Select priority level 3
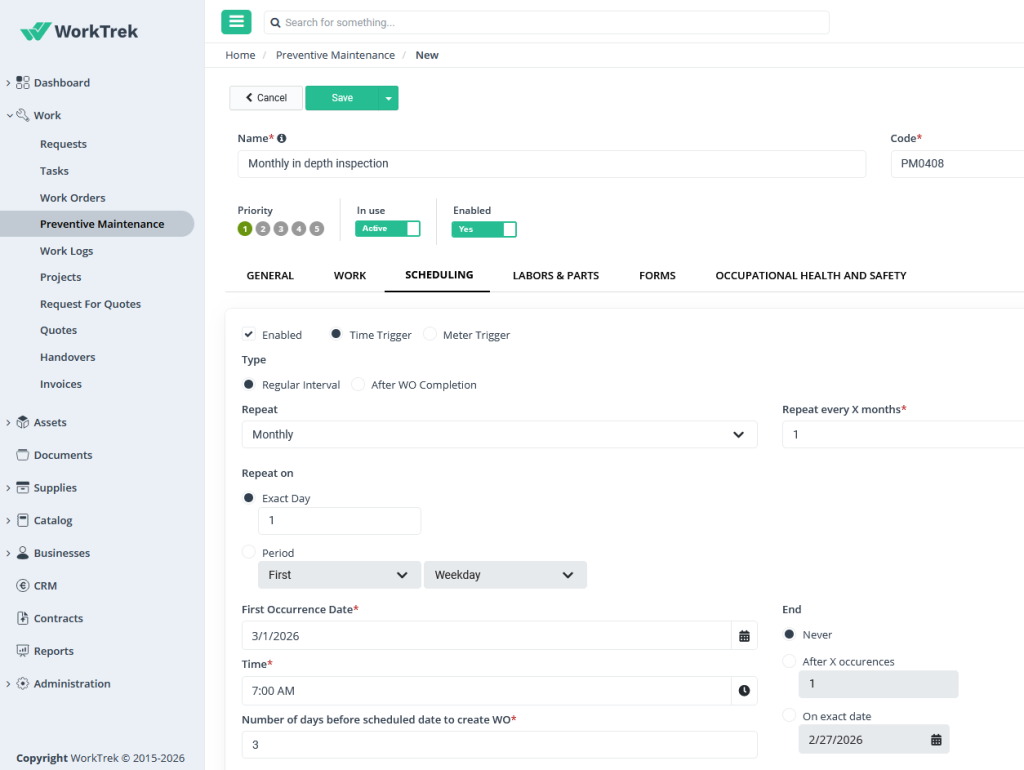 coord(281,228)
